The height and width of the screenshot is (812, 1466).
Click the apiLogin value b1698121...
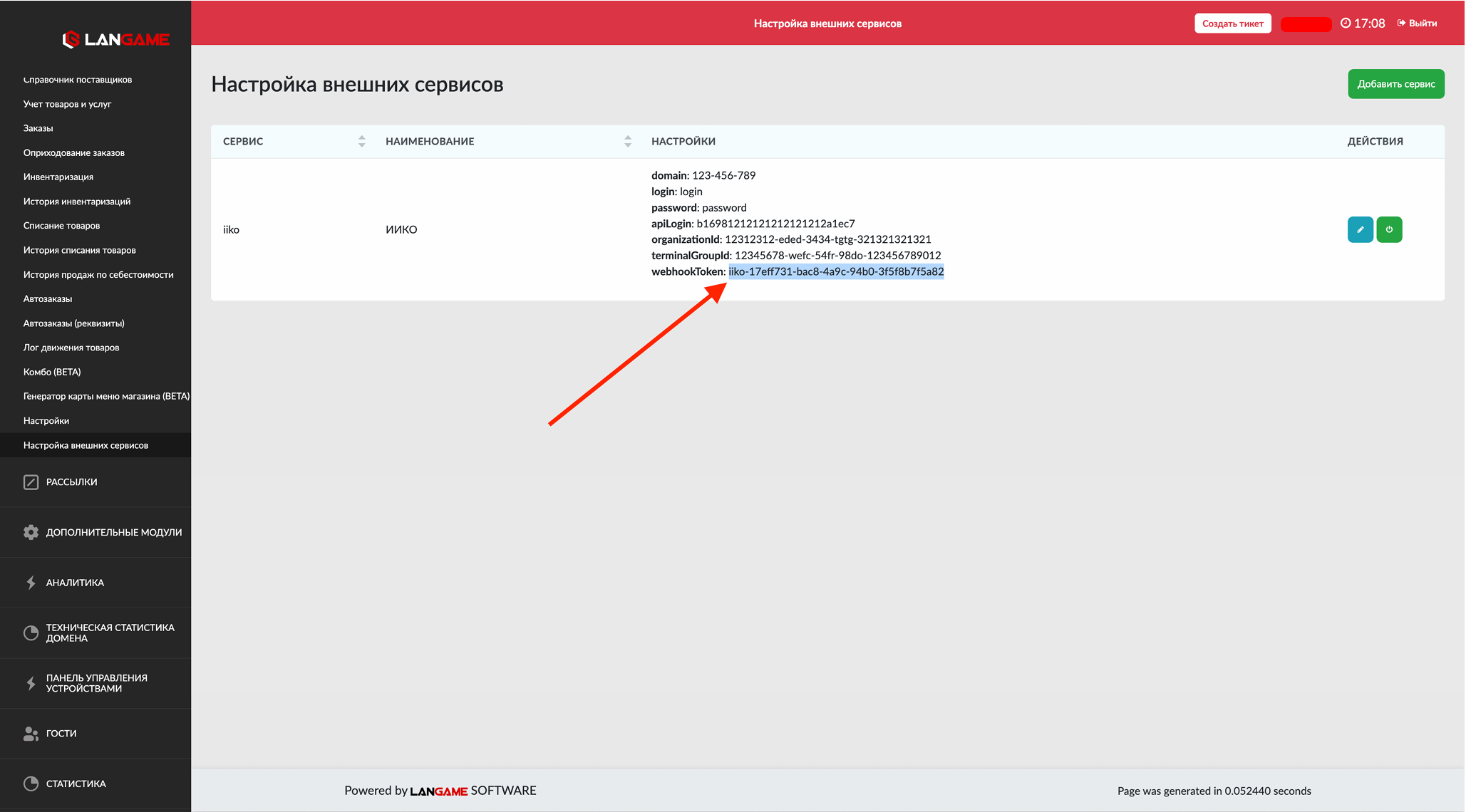[x=775, y=224]
